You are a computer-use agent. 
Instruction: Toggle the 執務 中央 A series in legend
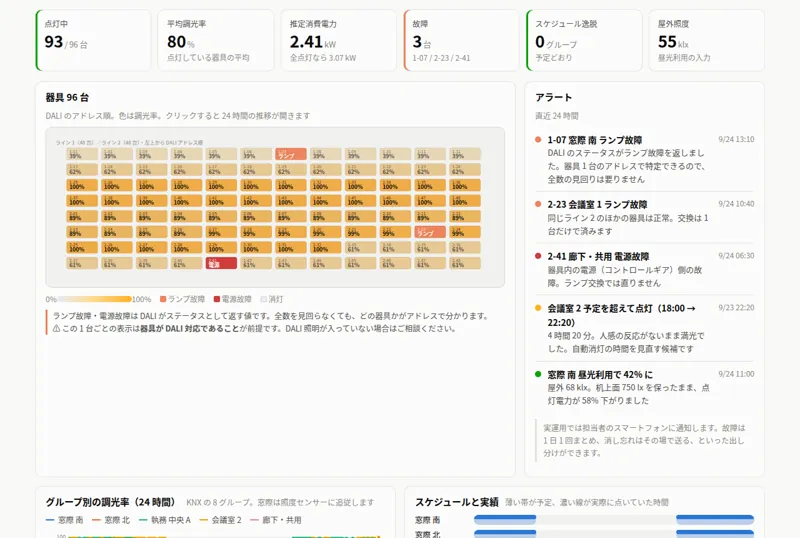(165, 520)
